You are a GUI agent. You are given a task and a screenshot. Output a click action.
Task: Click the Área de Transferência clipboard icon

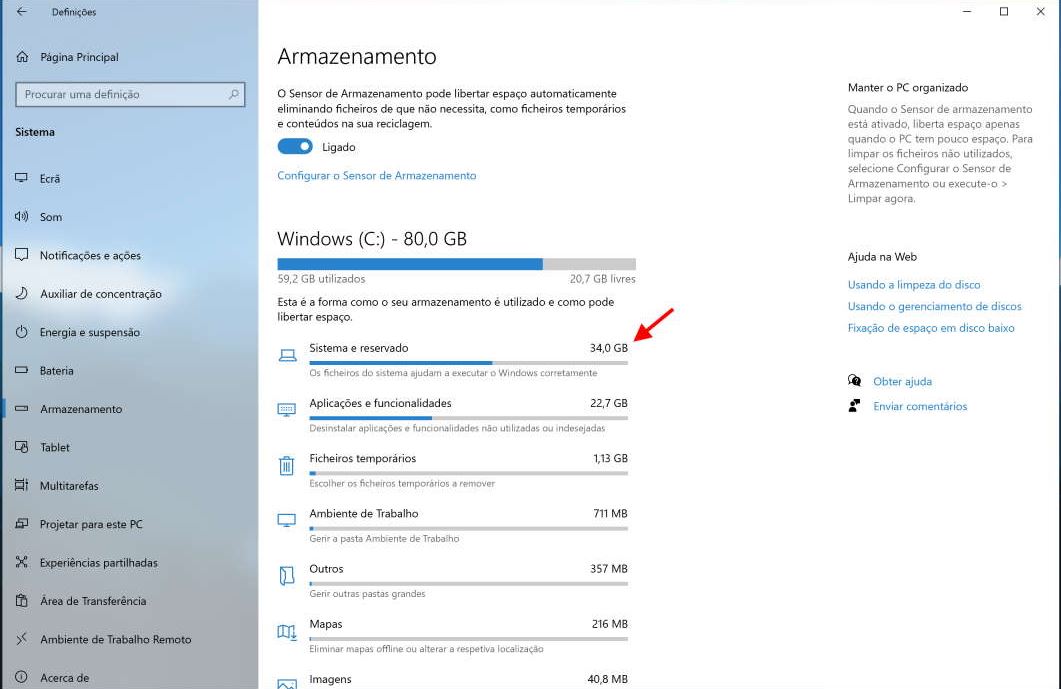pyautogui.click(x=22, y=600)
